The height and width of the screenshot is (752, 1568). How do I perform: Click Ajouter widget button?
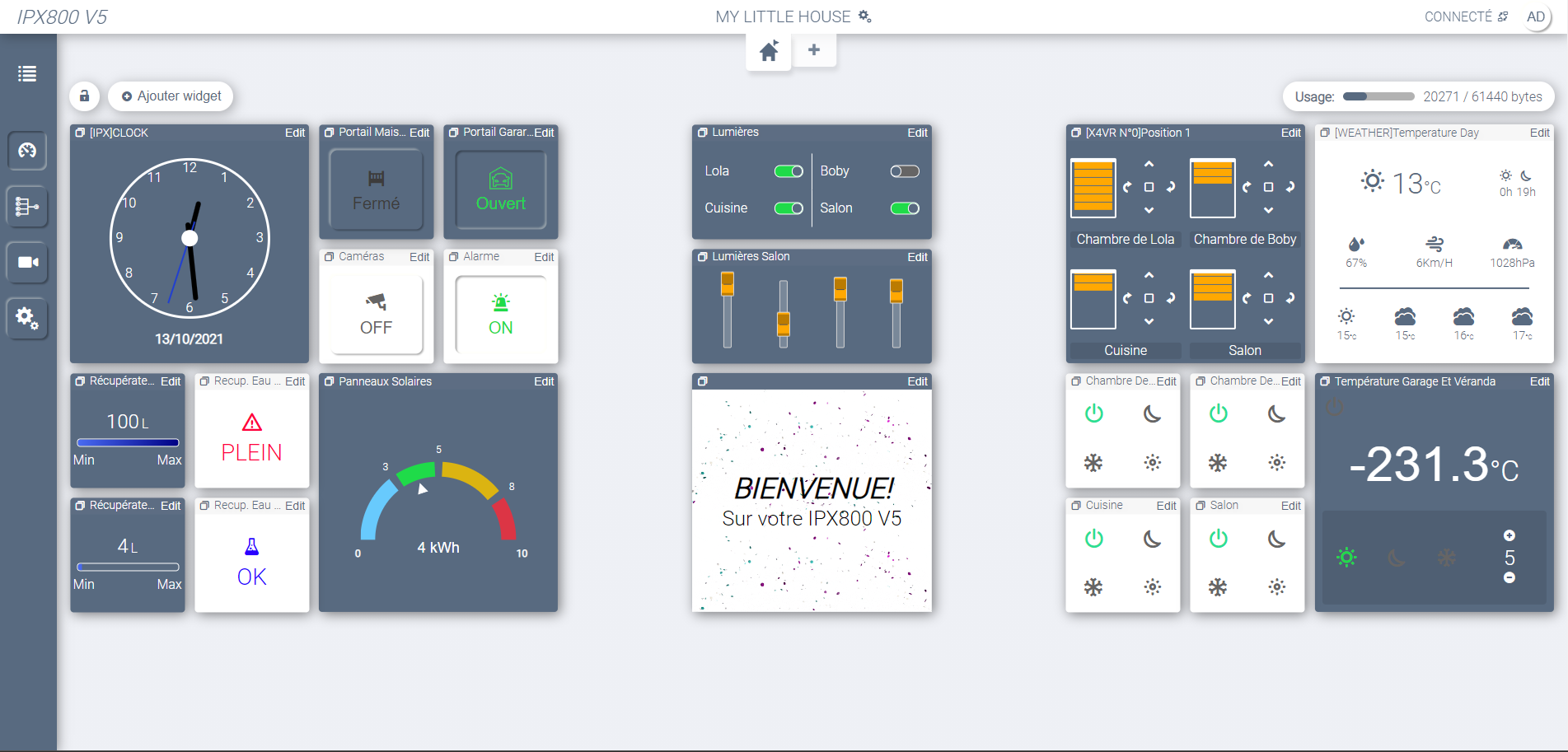[171, 96]
